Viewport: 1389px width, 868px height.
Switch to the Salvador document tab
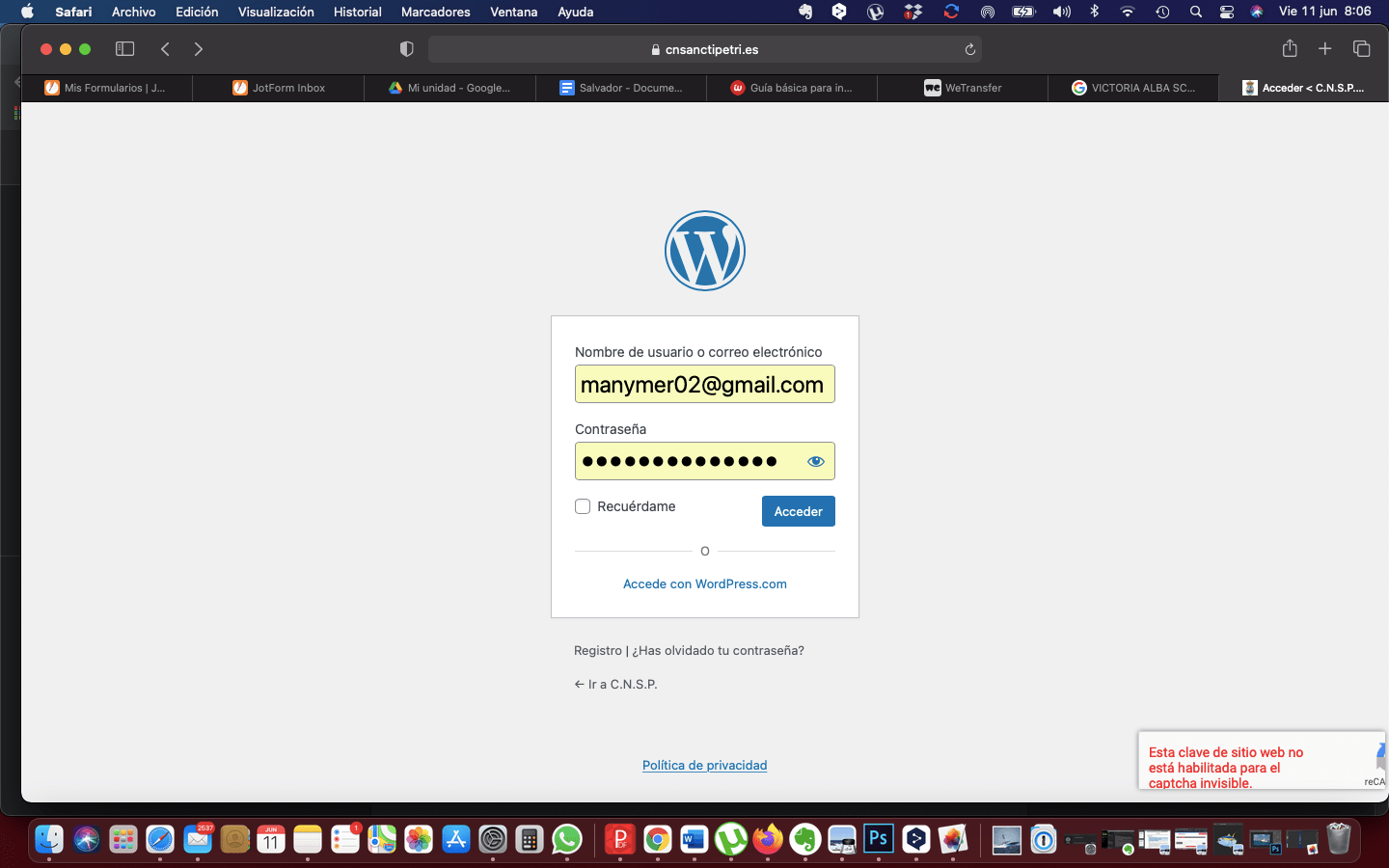(x=621, y=88)
